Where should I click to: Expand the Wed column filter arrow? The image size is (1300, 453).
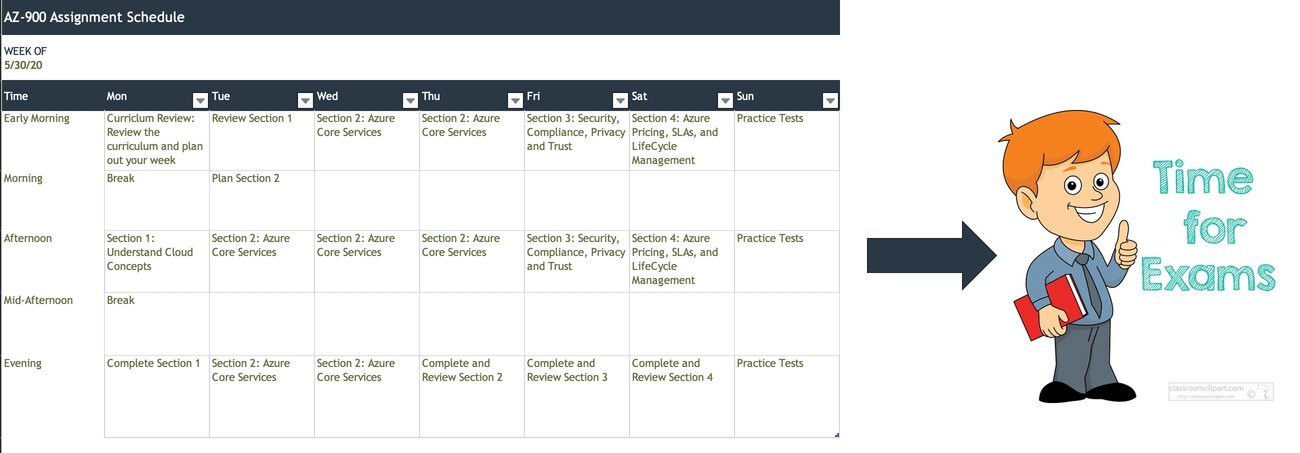410,100
